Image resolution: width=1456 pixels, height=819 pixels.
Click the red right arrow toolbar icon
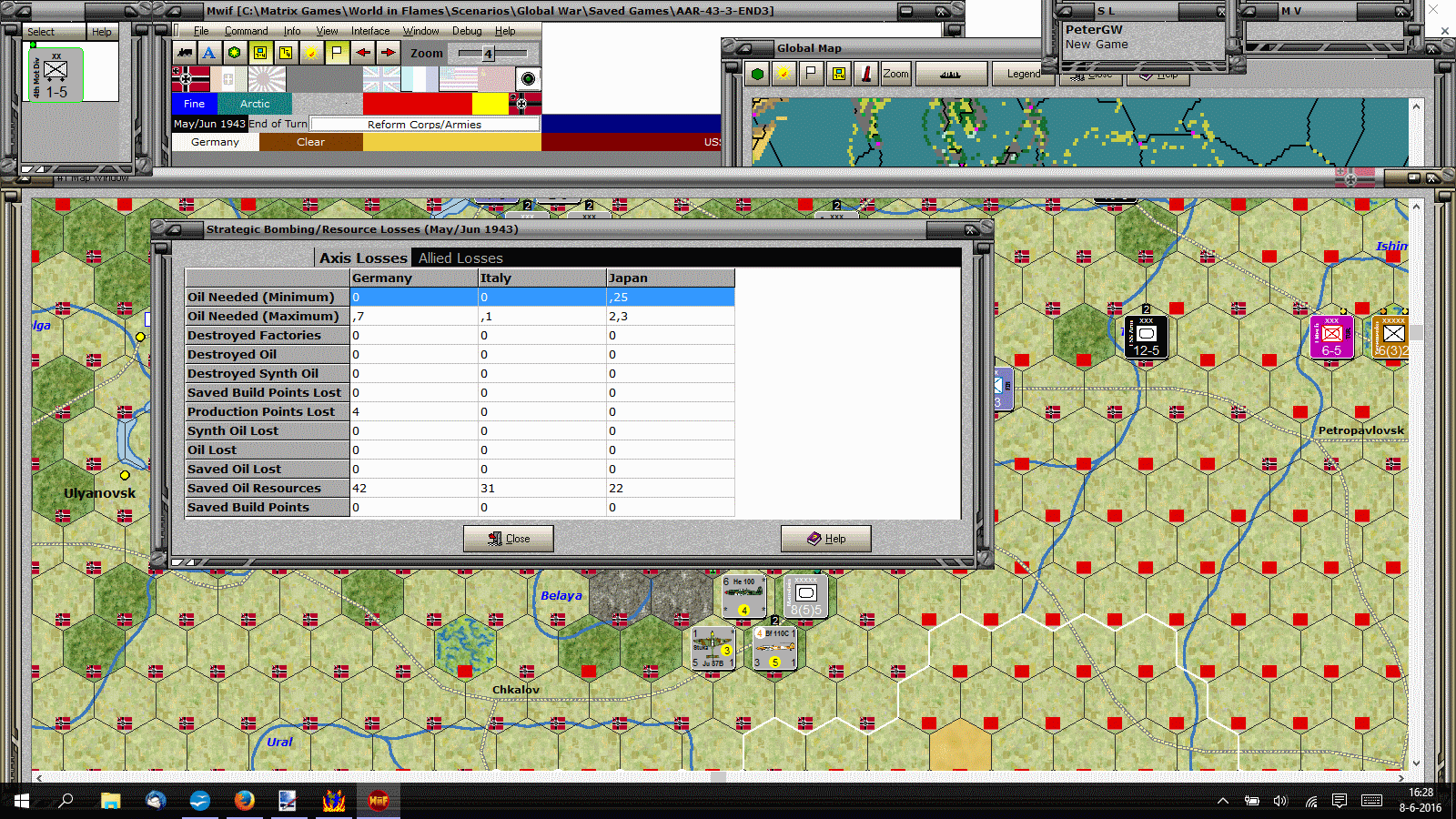coord(389,53)
